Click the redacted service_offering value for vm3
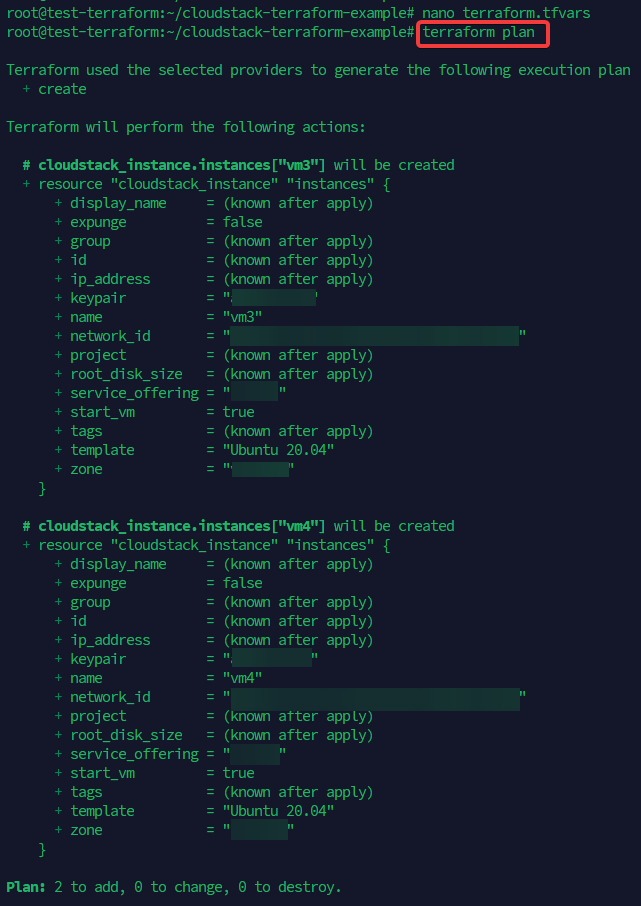 point(255,393)
